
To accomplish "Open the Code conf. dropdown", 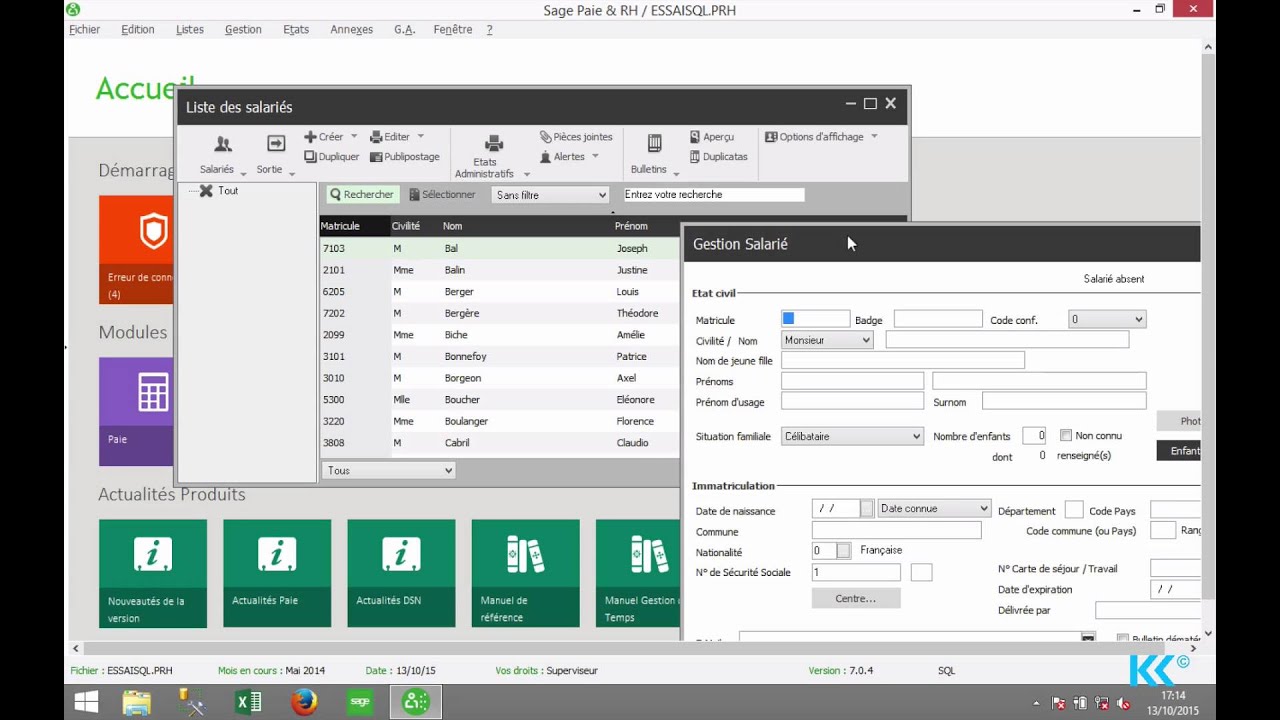I will point(1106,320).
